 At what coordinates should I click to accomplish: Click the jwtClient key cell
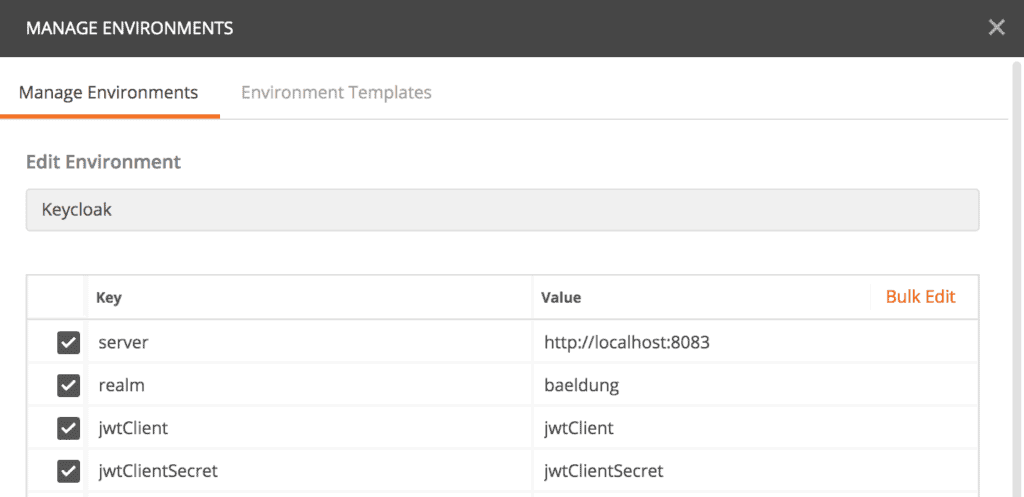point(310,428)
